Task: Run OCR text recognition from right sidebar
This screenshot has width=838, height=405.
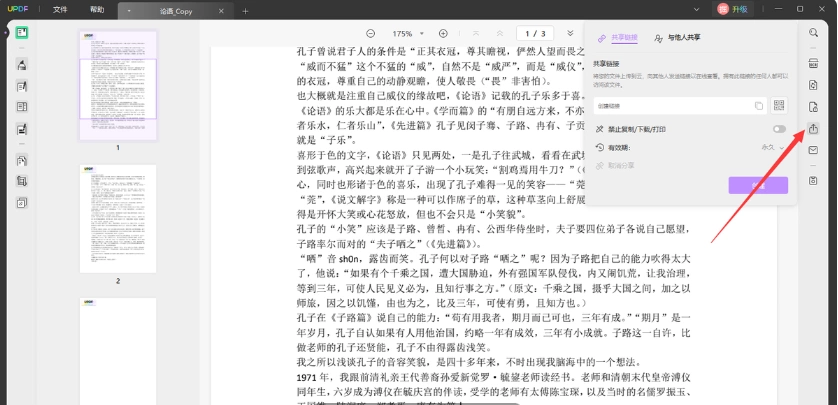Action: tap(813, 64)
